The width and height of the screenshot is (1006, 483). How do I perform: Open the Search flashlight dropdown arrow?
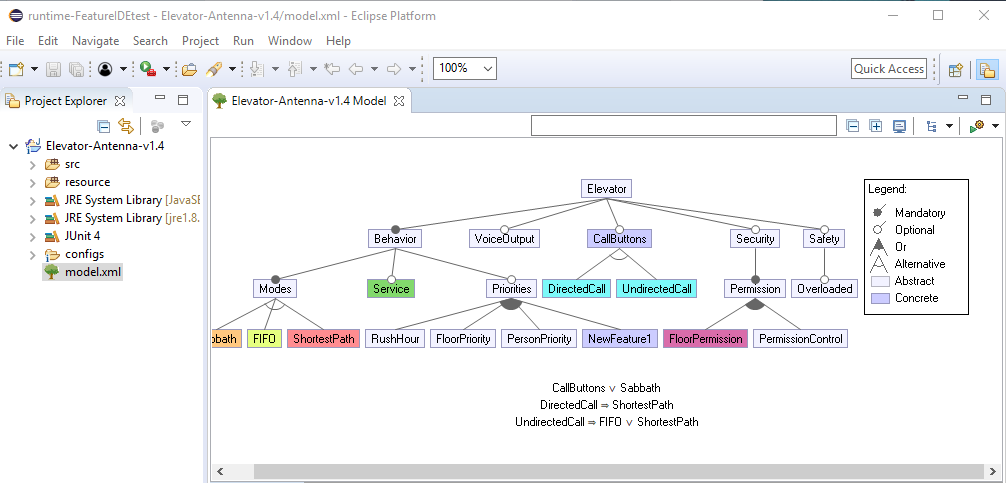232,69
